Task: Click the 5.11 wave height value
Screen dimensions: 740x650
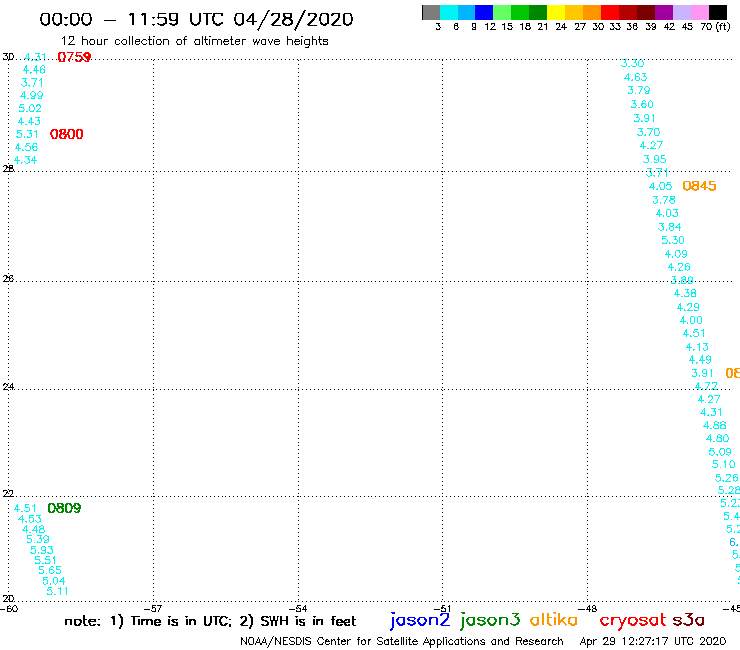Action: [x=58, y=591]
